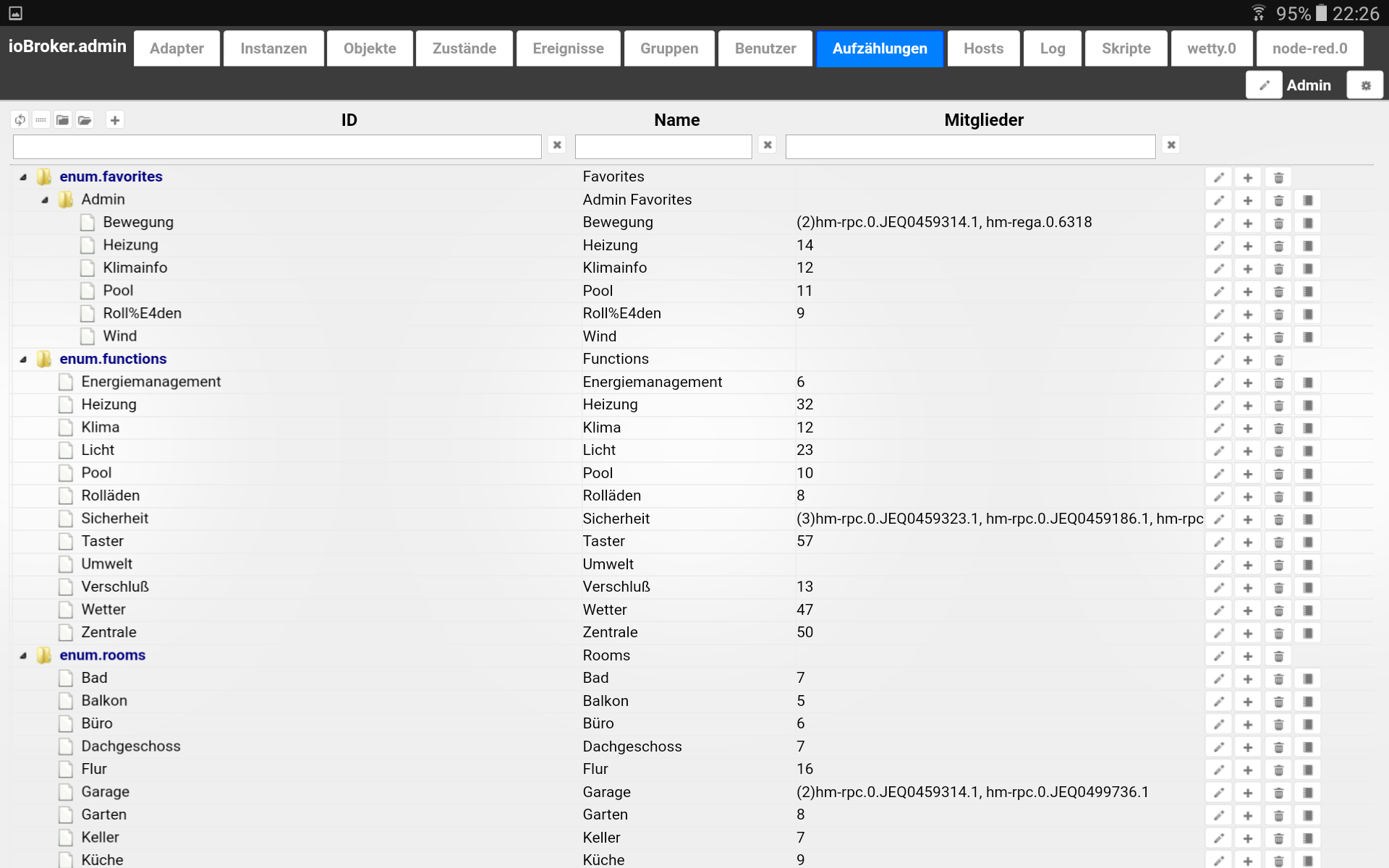This screenshot has width=1389, height=868.
Task: Focus the Mitglieder filter input
Action: click(970, 147)
